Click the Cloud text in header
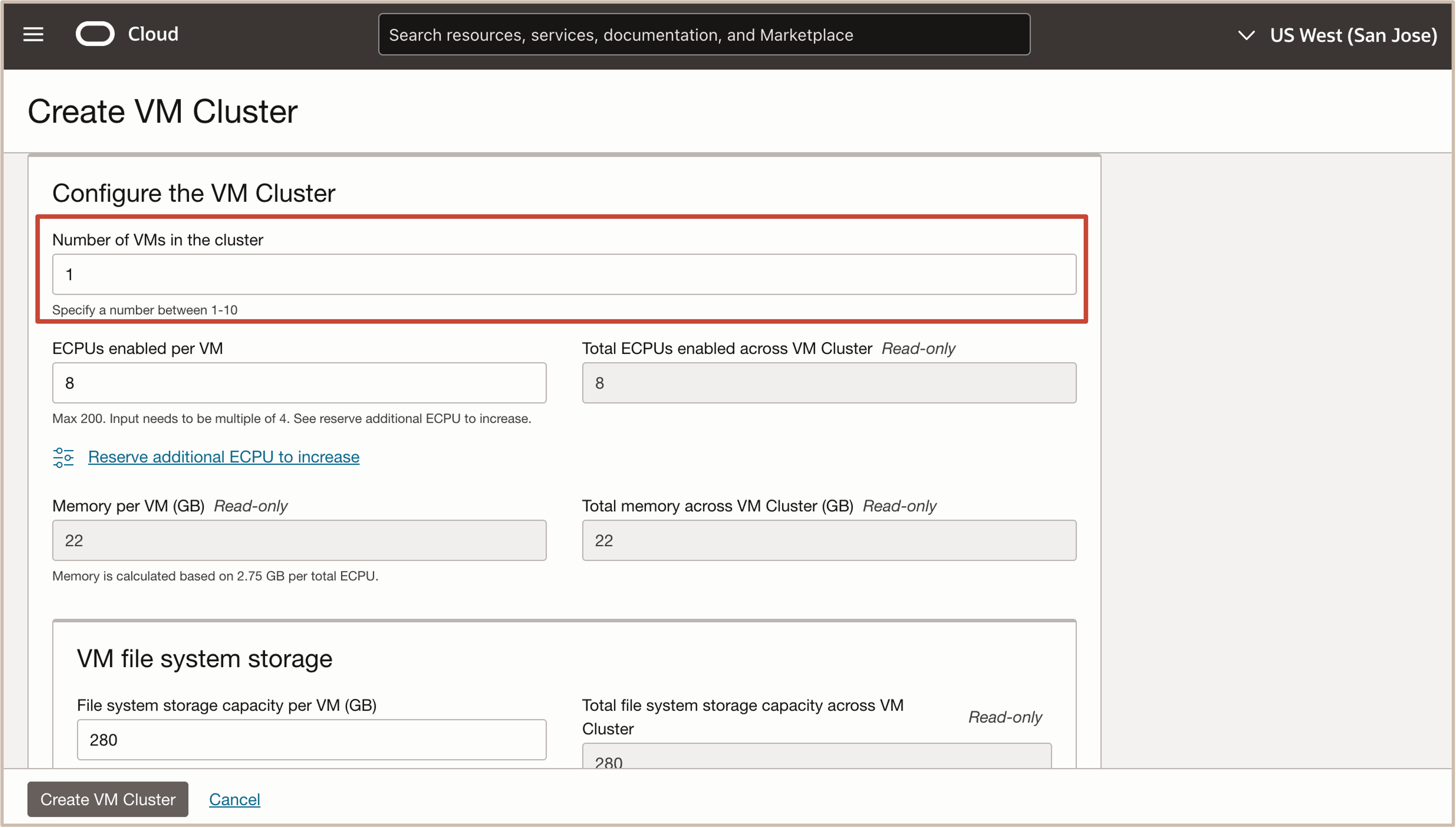 (153, 34)
